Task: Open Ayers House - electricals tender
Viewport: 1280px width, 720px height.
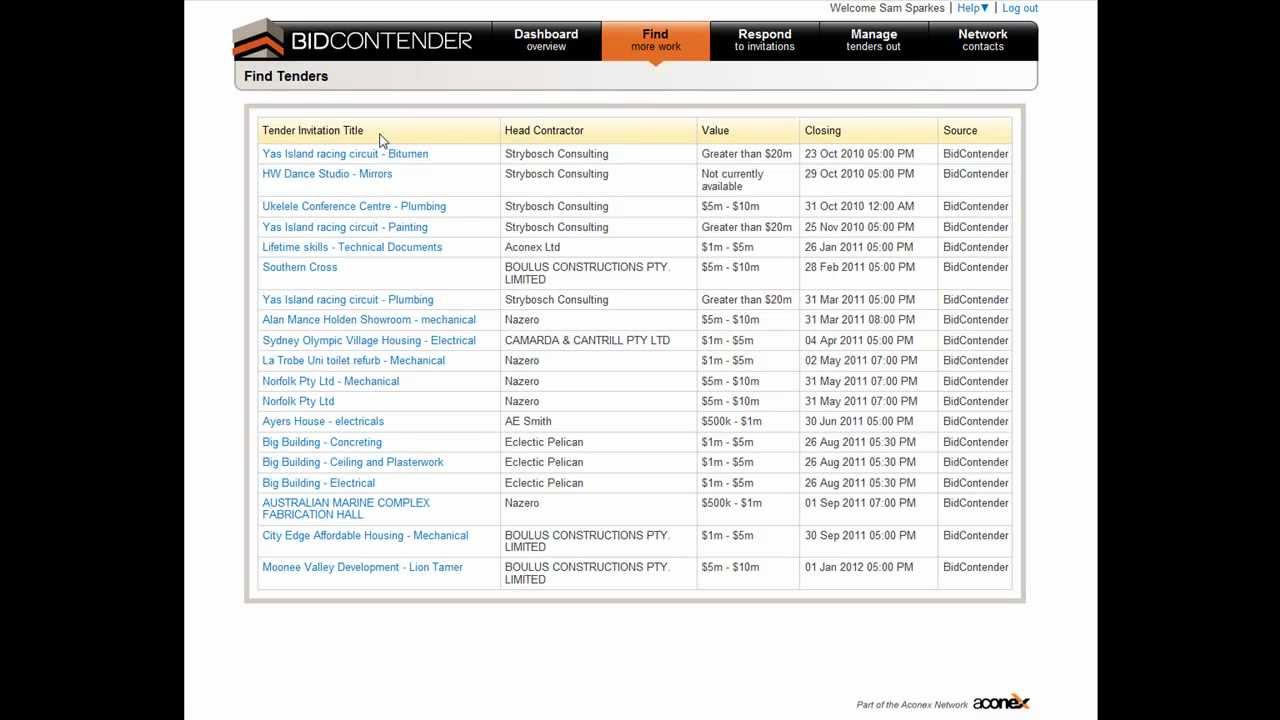Action: [x=323, y=422]
